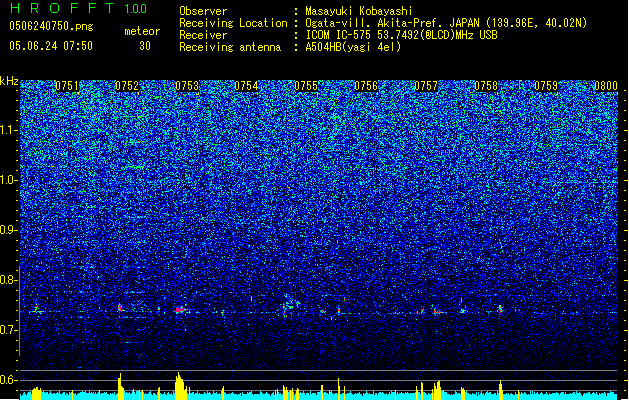
Task: Click the 'Receiver' field label
Action: coord(203,35)
